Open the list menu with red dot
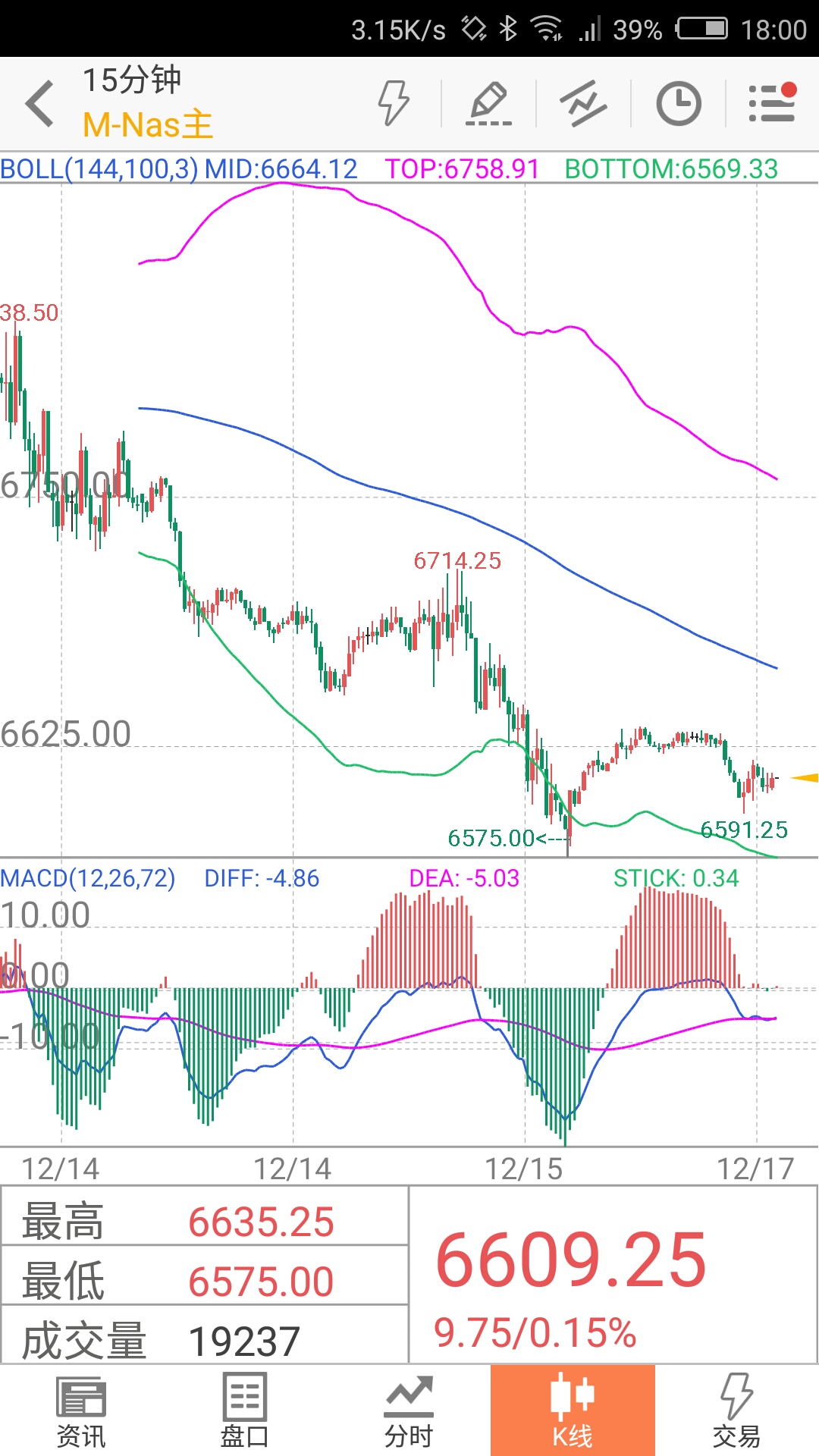Screen dimensions: 819x1456 [772, 102]
